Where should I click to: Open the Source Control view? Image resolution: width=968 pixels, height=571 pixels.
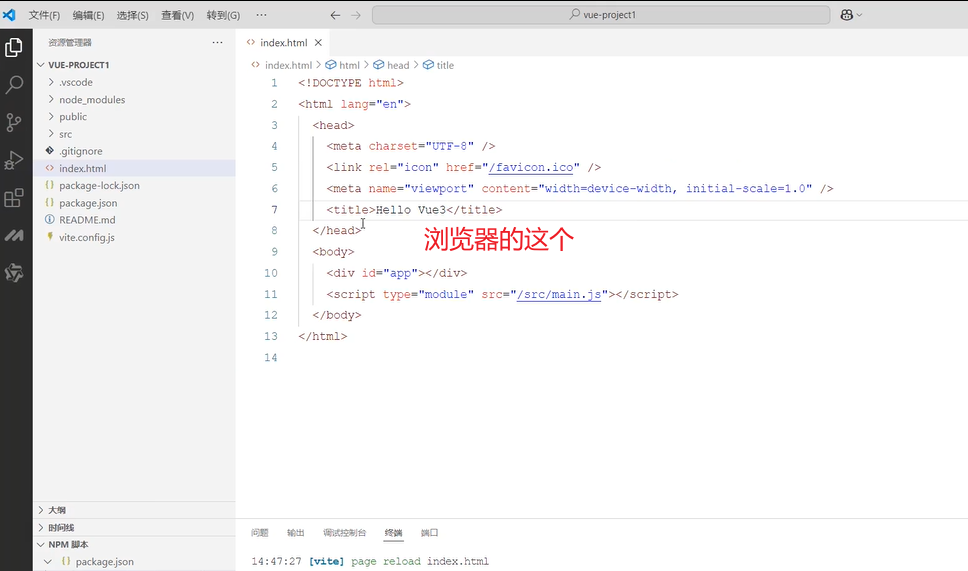pos(14,122)
